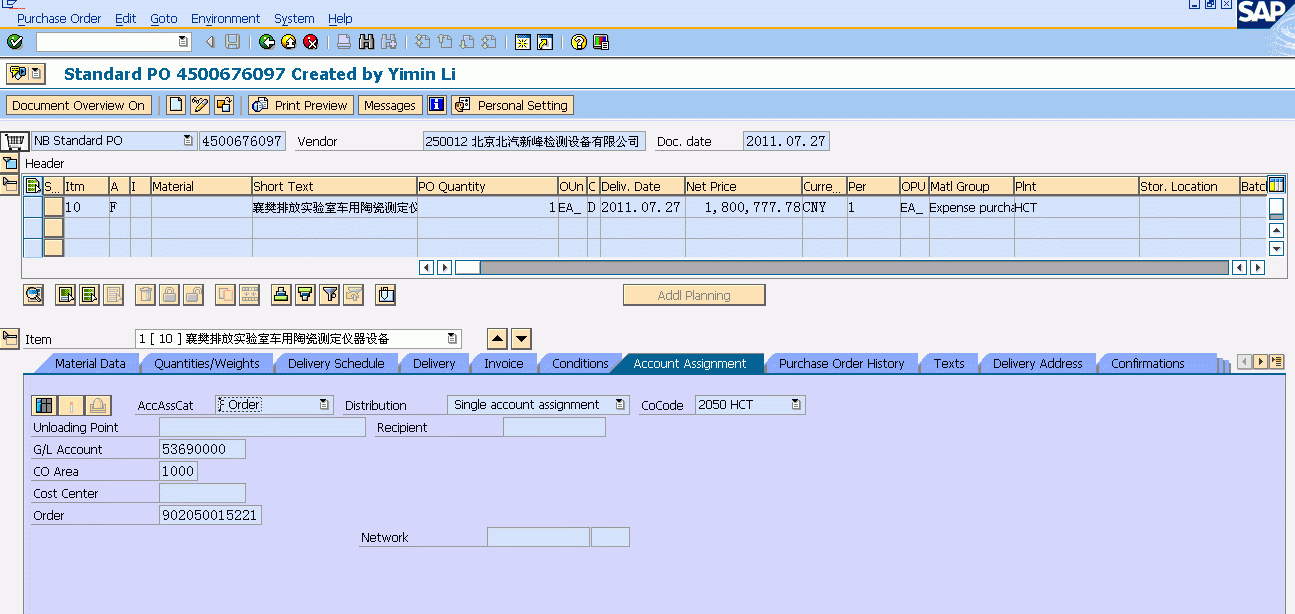The height and width of the screenshot is (614, 1295).
Task: Switch to the Purchase Order History tab
Action: (841, 363)
